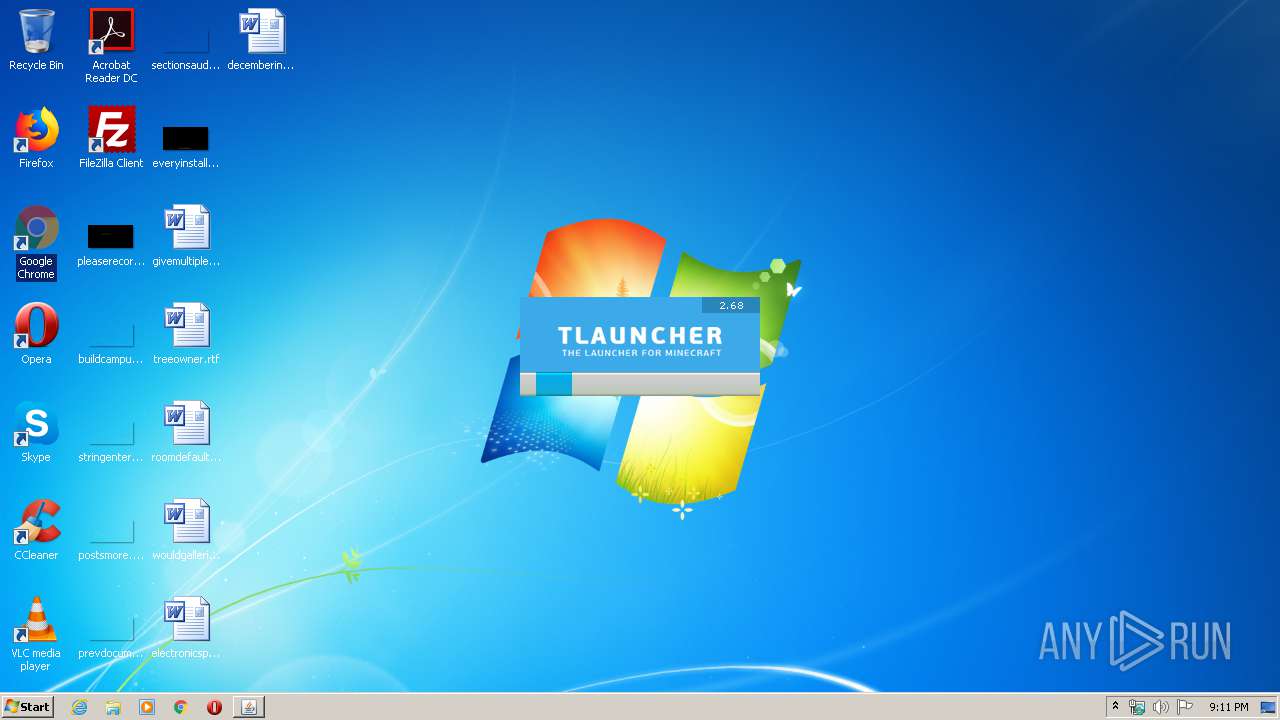Open Internet Explorer from taskbar

click(x=79, y=707)
